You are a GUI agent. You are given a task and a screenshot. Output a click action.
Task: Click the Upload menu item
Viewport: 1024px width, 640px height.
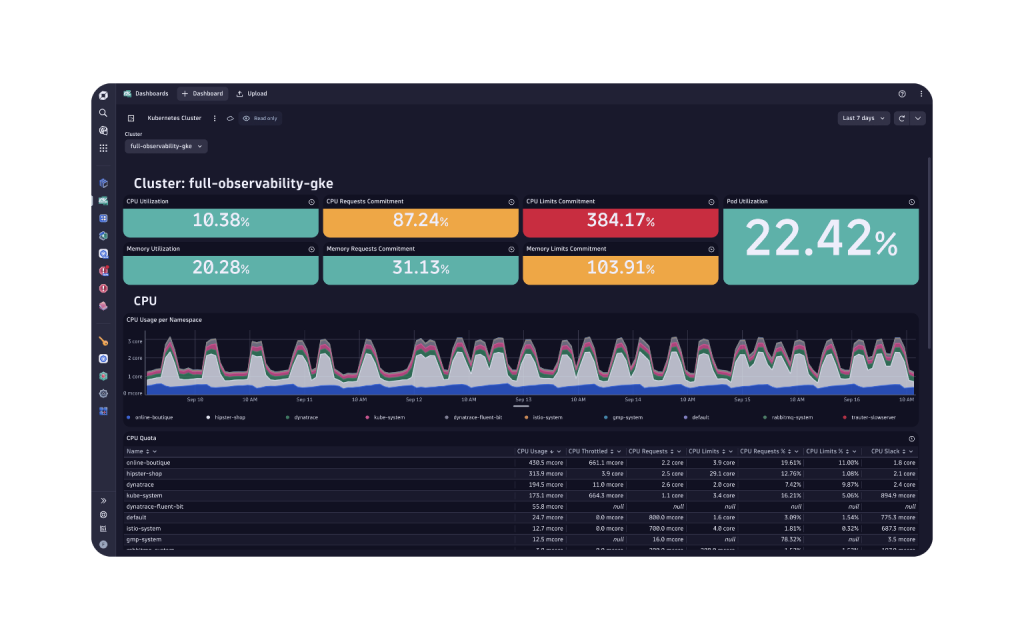[252, 94]
